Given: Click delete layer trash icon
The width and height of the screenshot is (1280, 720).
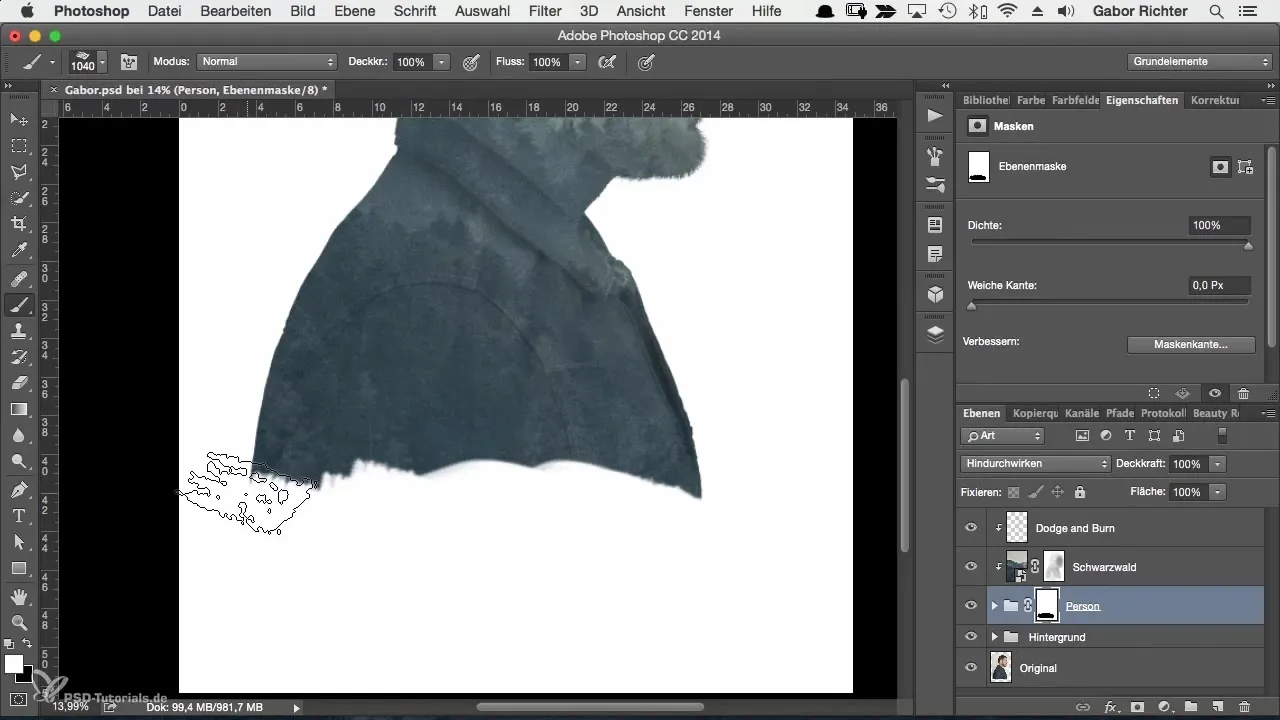Looking at the screenshot, I should [1244, 706].
